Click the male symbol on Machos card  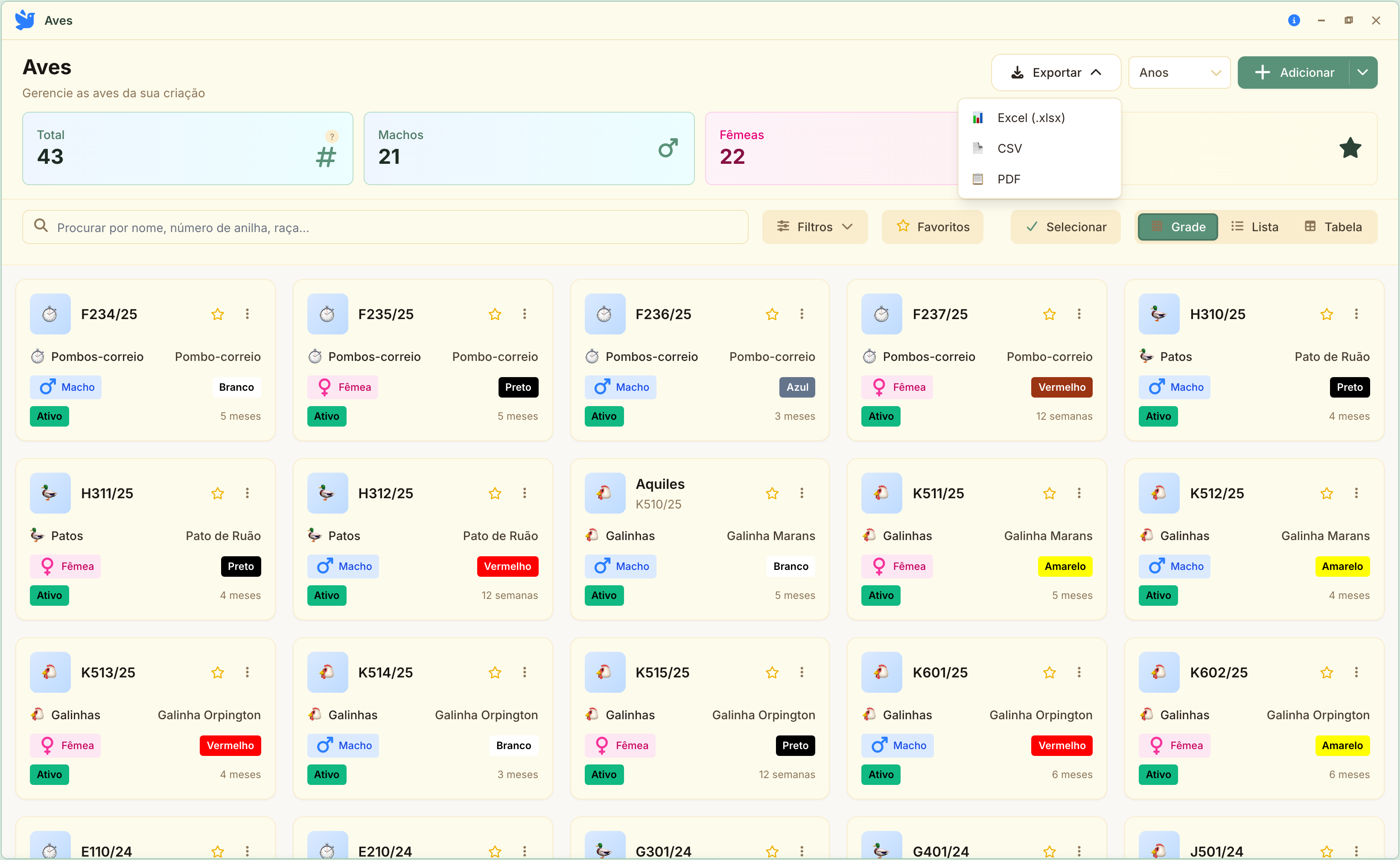[668, 148]
